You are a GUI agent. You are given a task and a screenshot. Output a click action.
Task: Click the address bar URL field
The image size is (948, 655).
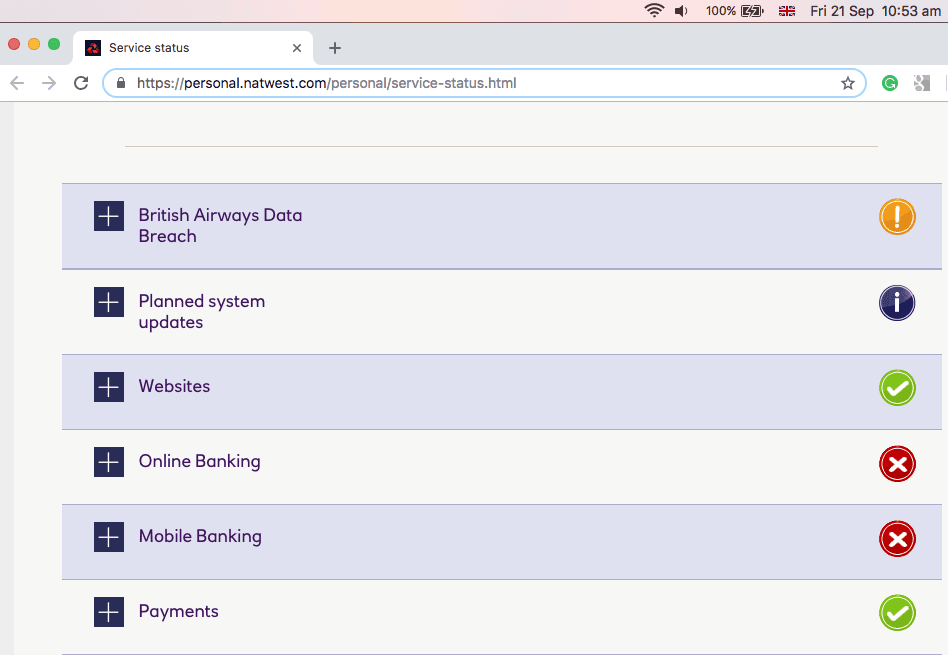pyautogui.click(x=480, y=83)
